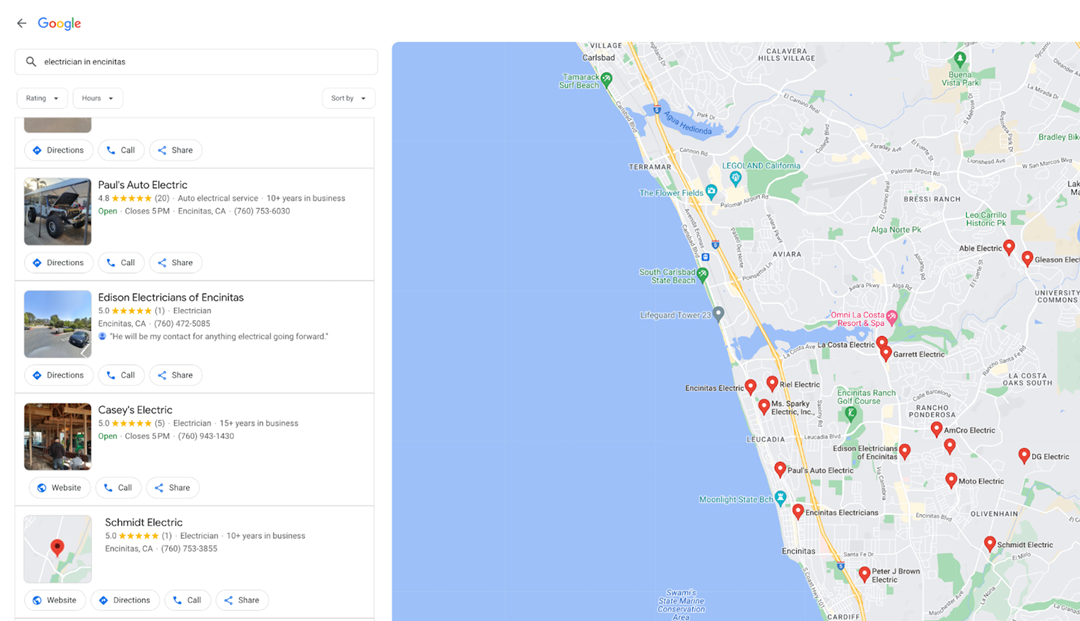
Task: Focus the electrician in encinitas search field
Action: [200, 62]
